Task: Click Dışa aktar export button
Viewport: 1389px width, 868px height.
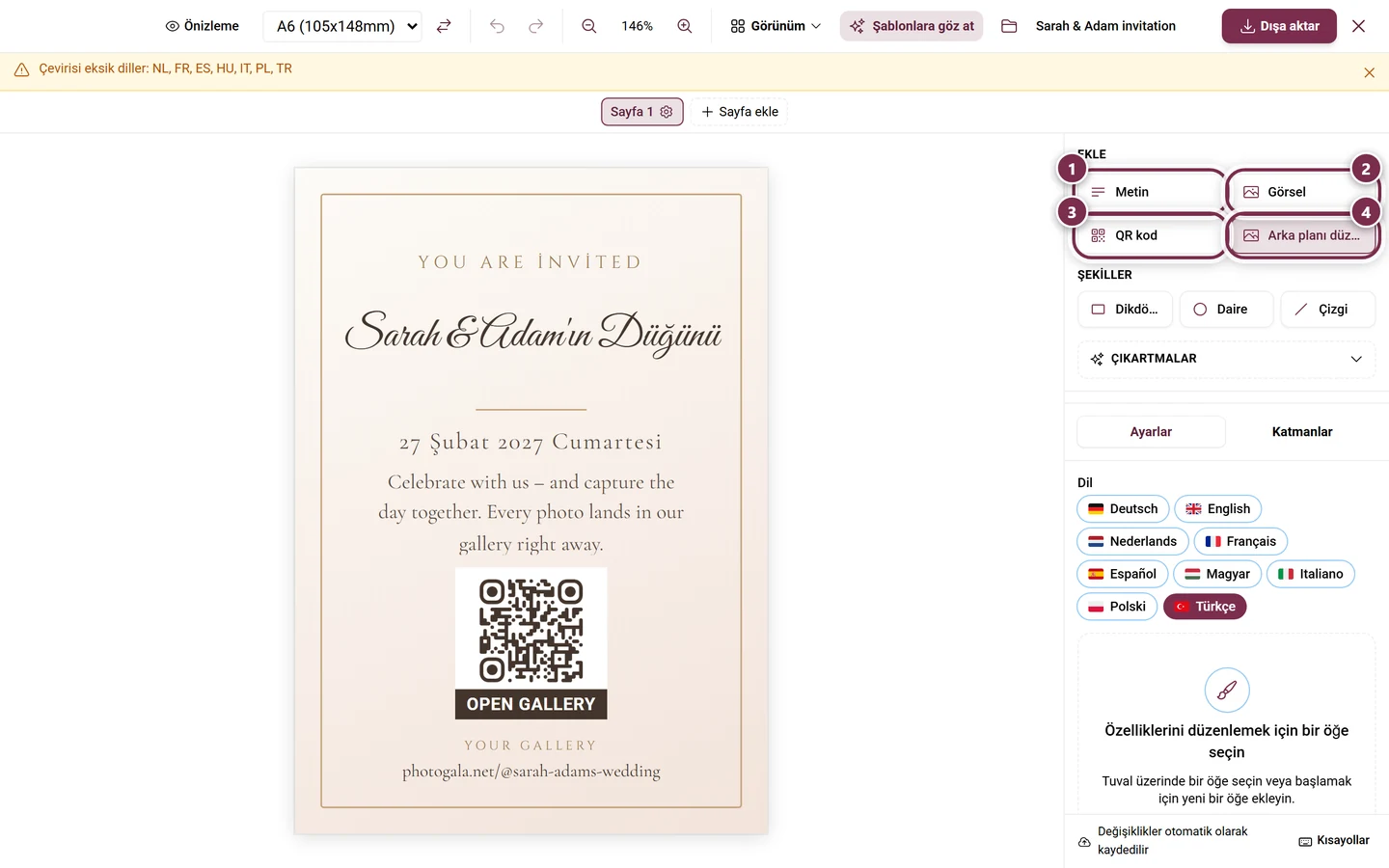Action: [1279, 26]
